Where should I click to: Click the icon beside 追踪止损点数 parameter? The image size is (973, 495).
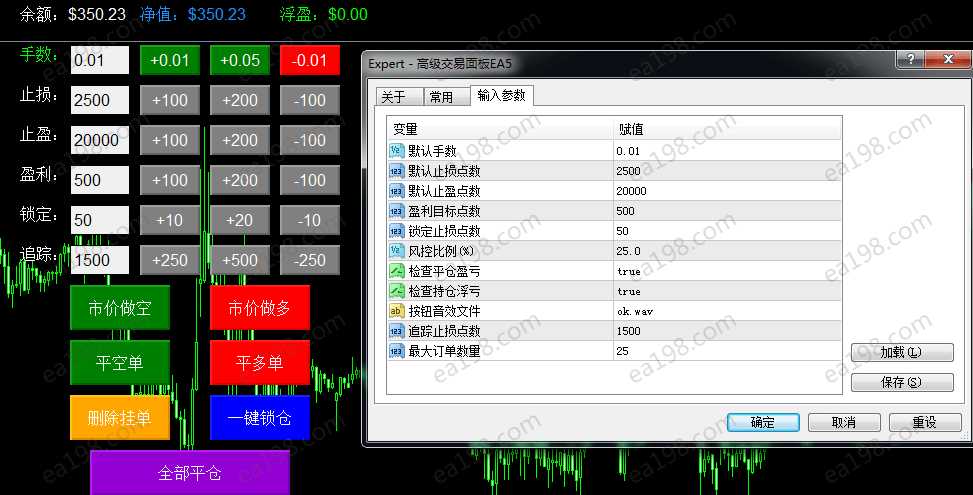(x=396, y=330)
